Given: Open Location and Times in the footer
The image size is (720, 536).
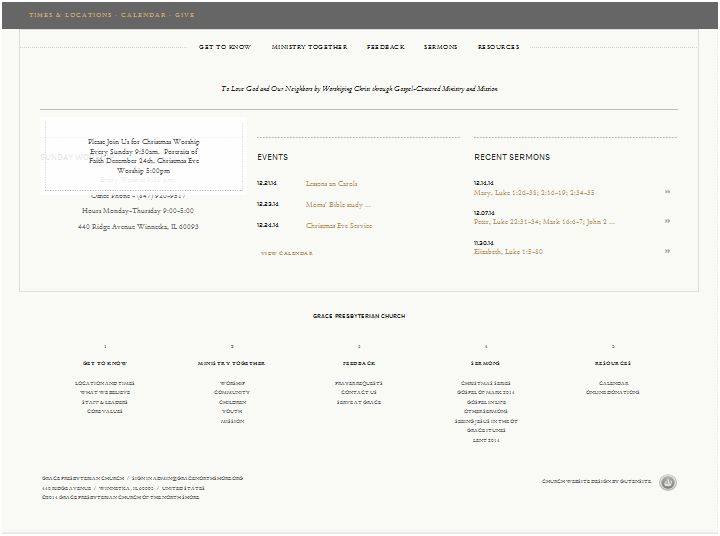Looking at the screenshot, I should pos(105,383).
